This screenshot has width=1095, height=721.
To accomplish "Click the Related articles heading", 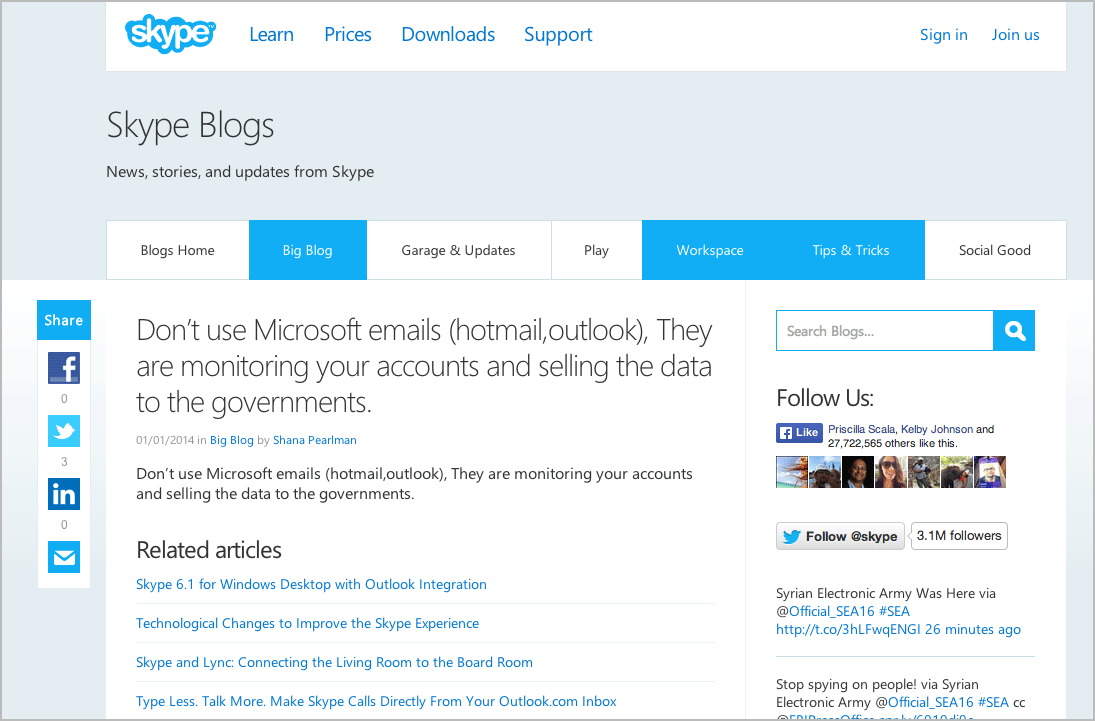I will click(209, 550).
